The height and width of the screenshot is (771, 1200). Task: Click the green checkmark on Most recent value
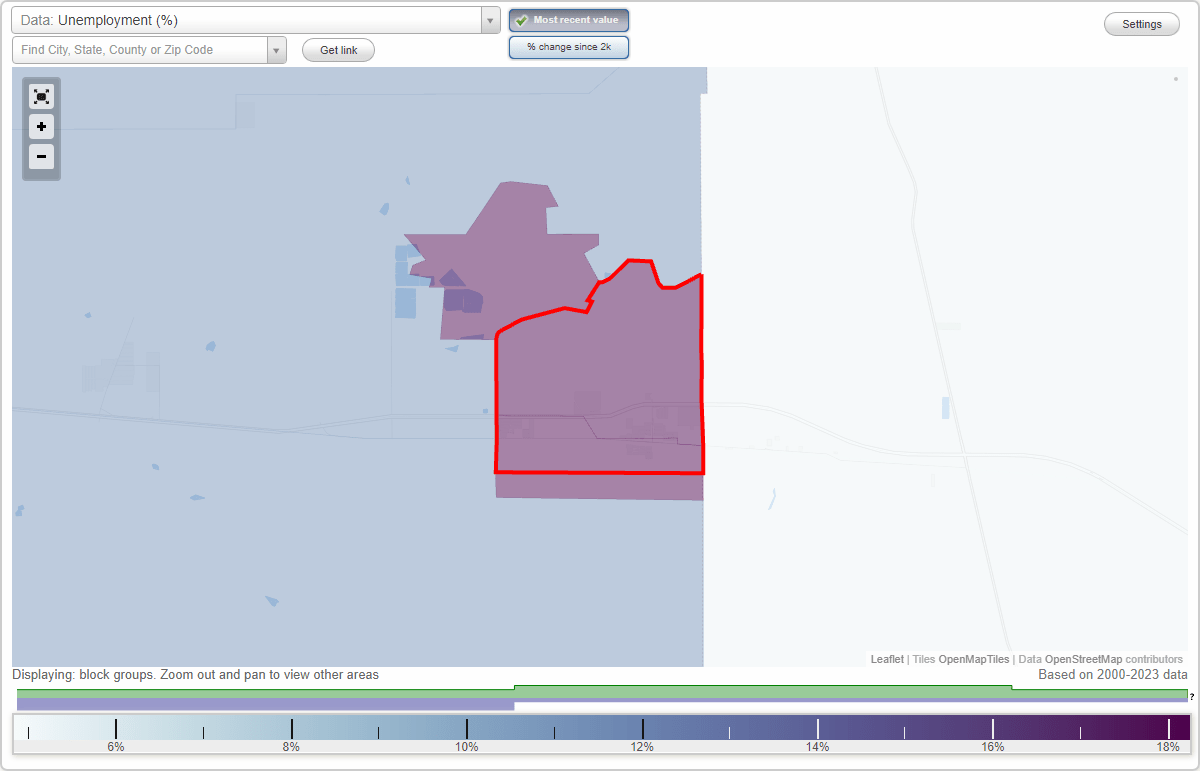[521, 19]
